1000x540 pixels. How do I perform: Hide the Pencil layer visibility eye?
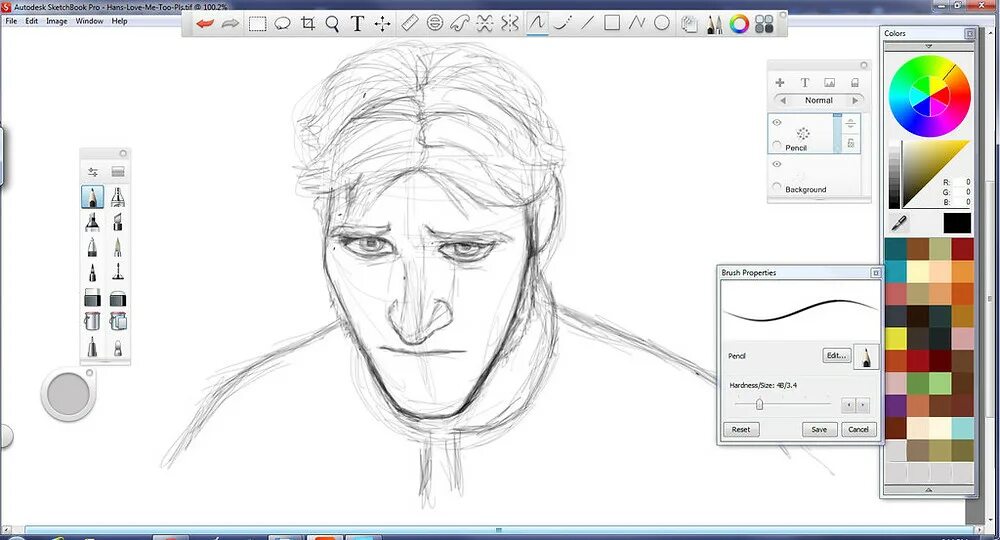(x=777, y=122)
